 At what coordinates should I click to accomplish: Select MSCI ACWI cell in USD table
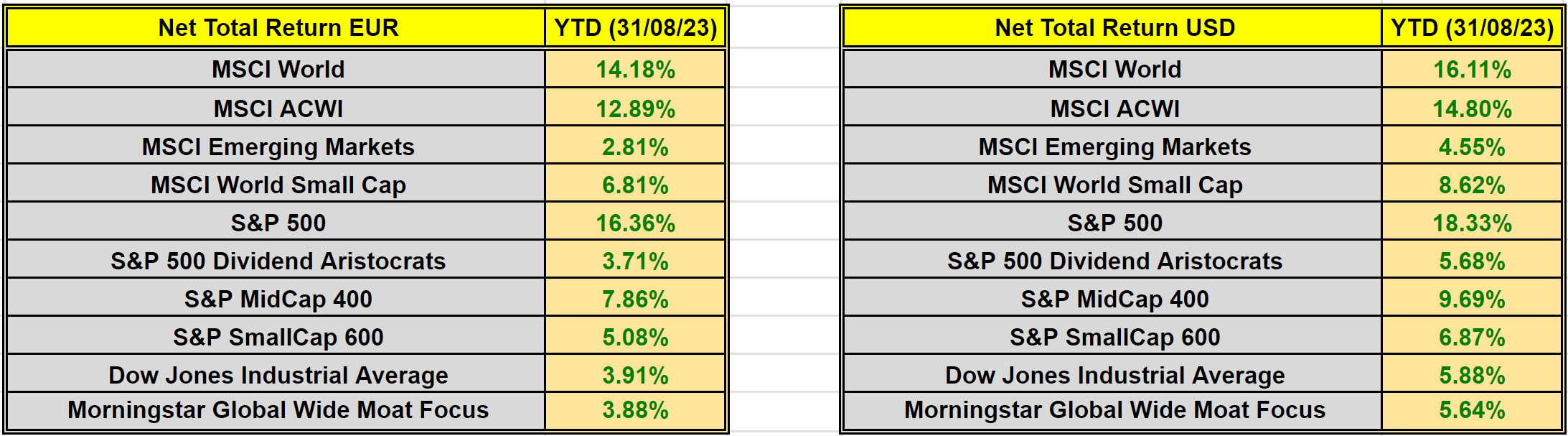1114,108
